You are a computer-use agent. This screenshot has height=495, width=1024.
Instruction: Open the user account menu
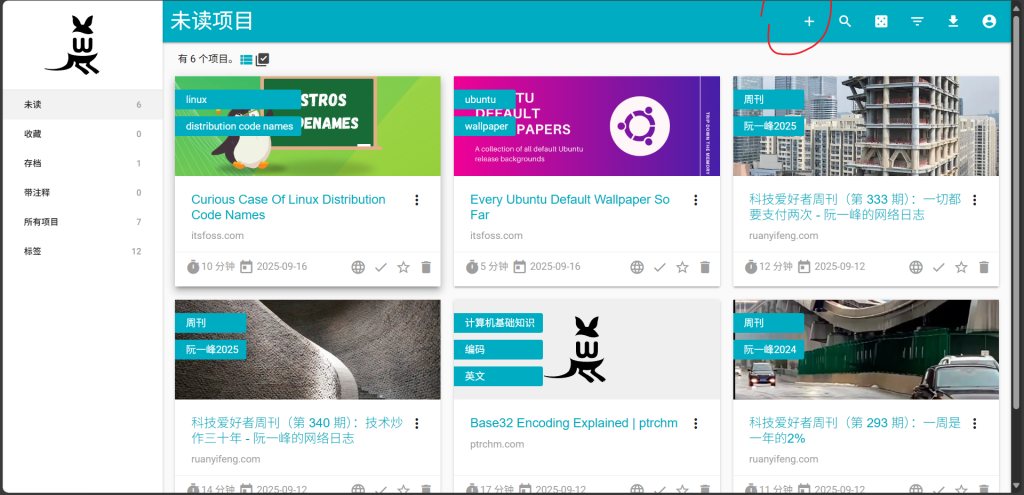pos(989,21)
